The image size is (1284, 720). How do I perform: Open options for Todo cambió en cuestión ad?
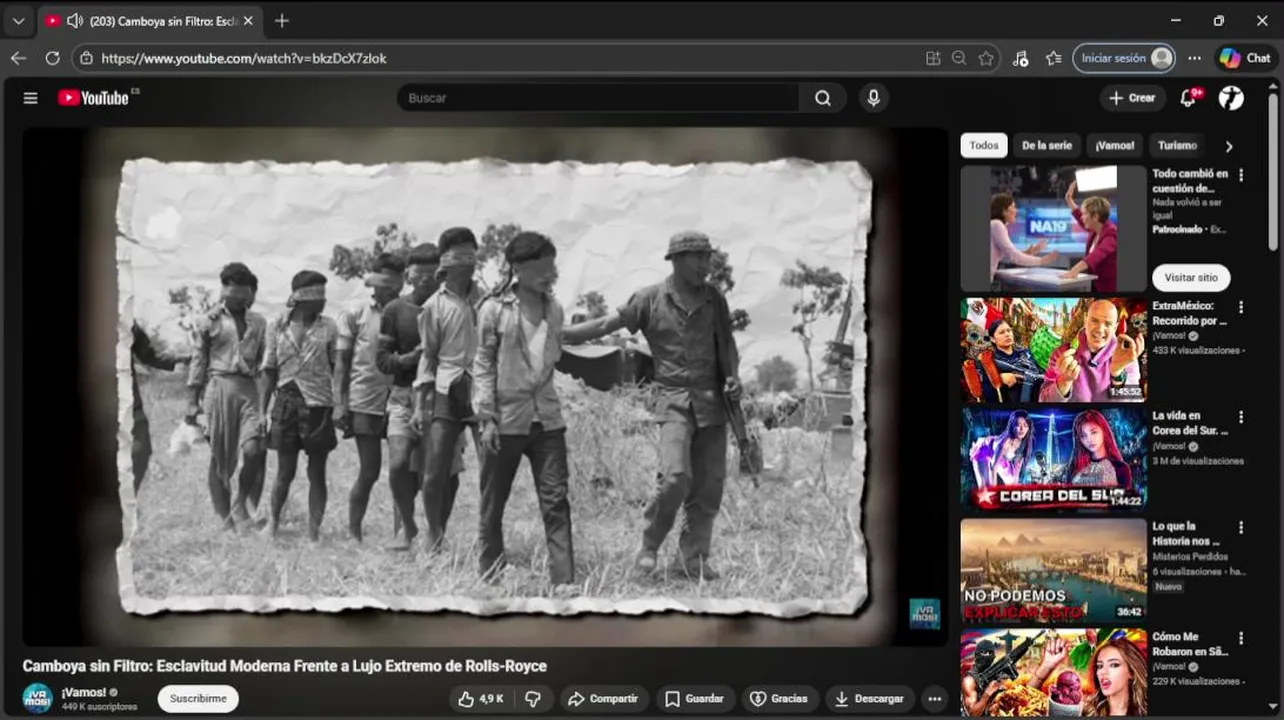tap(1241, 175)
